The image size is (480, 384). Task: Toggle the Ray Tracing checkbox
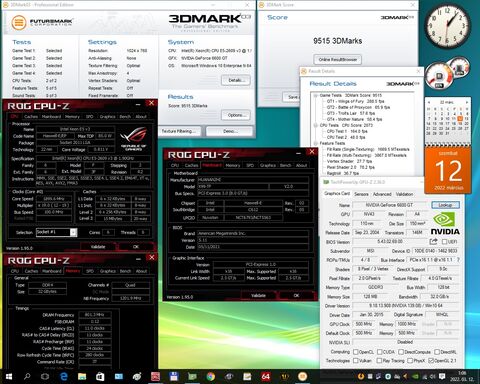(x=379, y=361)
